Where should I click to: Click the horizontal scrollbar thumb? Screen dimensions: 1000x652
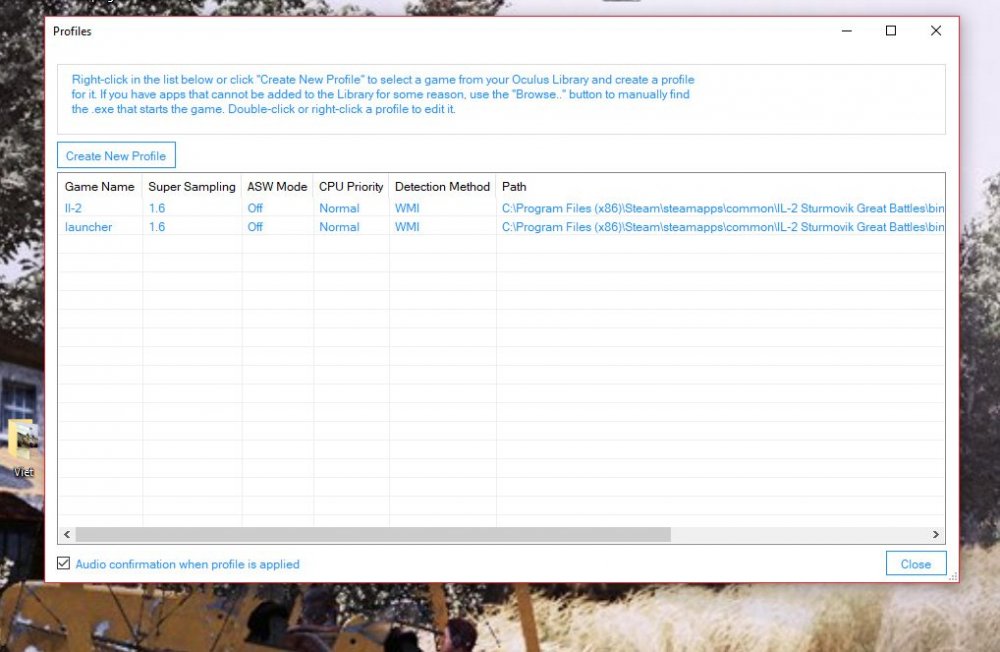pos(373,535)
